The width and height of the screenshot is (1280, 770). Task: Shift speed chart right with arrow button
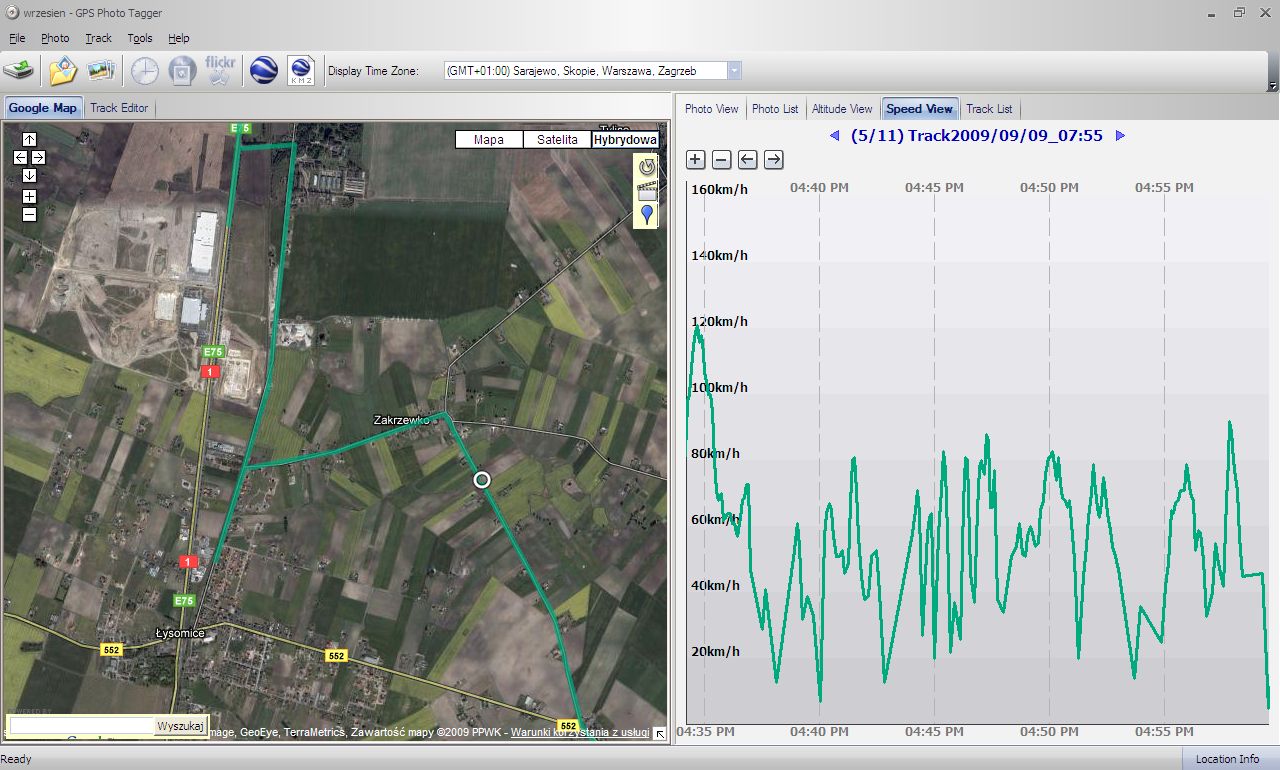pos(774,160)
